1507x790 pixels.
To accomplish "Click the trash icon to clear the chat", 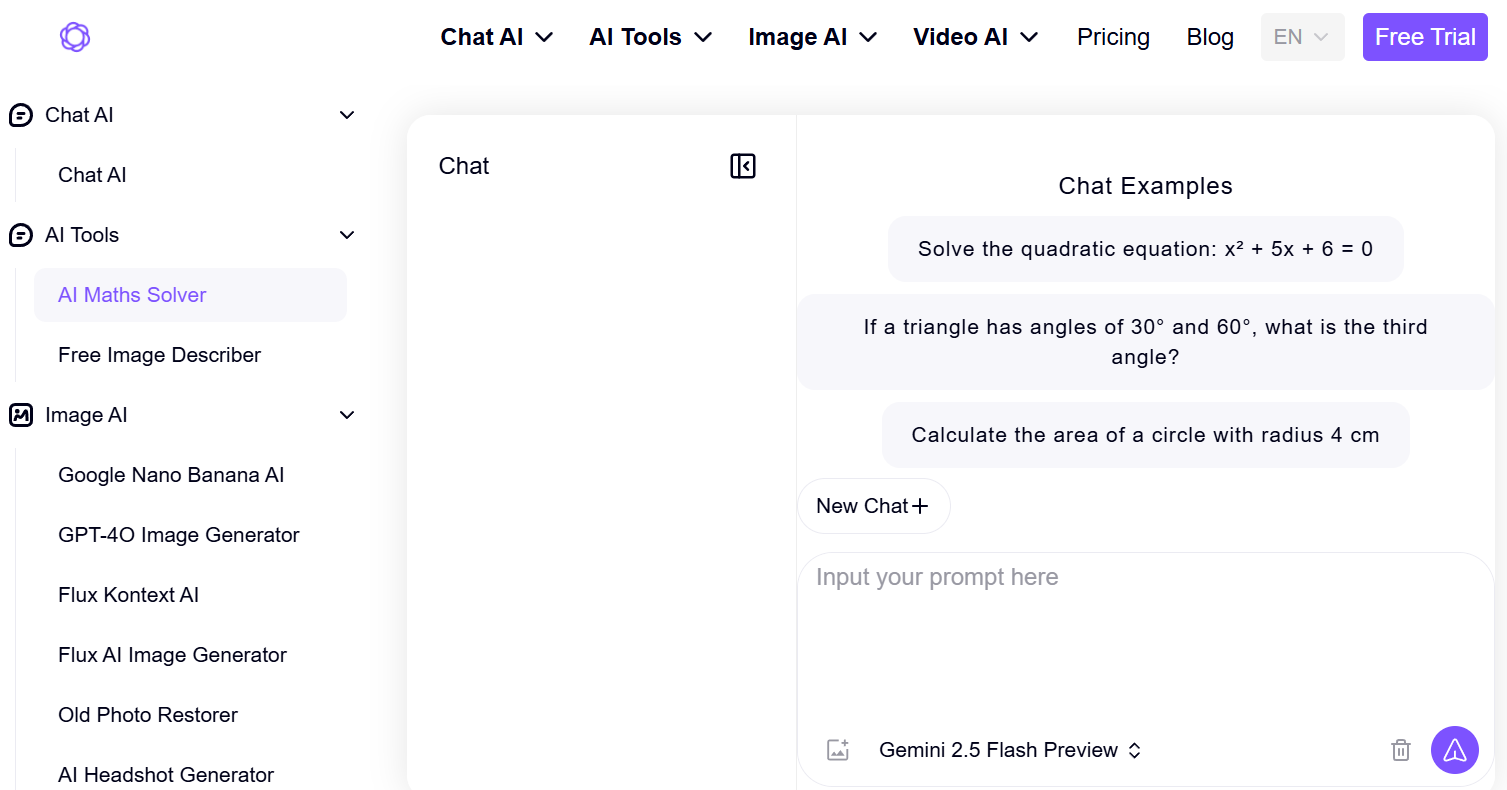I will click(x=1400, y=749).
